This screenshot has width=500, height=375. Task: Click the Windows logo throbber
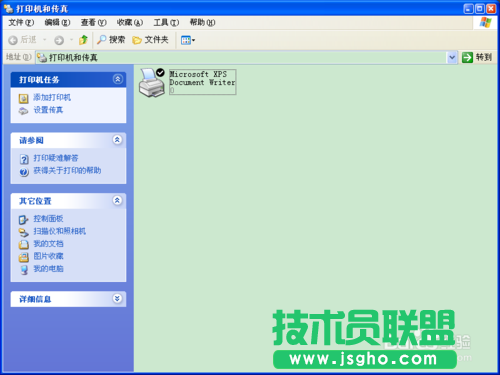pos(485,23)
